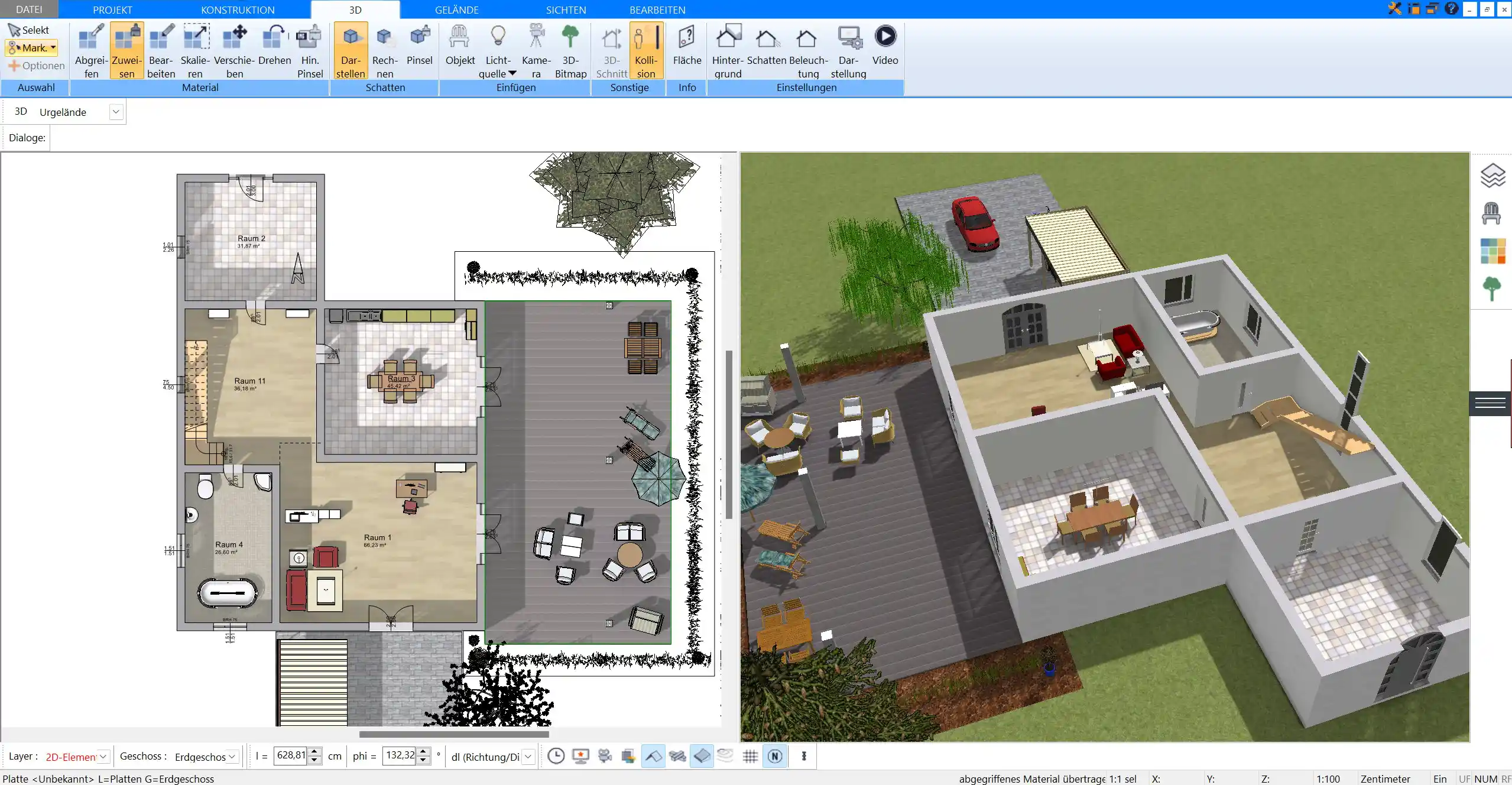Image resolution: width=1512 pixels, height=785 pixels.
Task: Click the sidebar hamburger handle
Action: point(1490,404)
